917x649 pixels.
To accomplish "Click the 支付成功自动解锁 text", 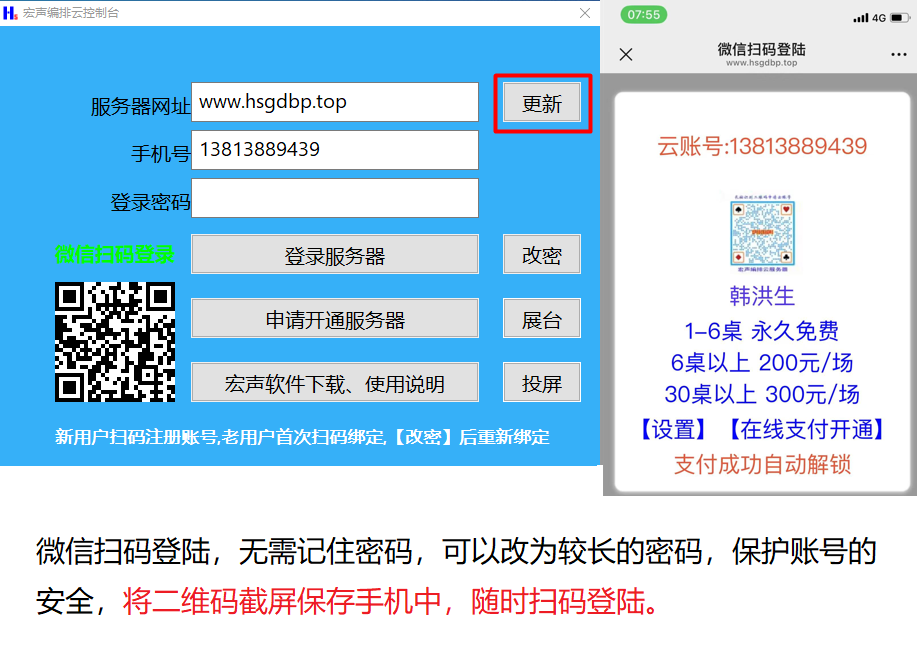I will click(762, 464).
